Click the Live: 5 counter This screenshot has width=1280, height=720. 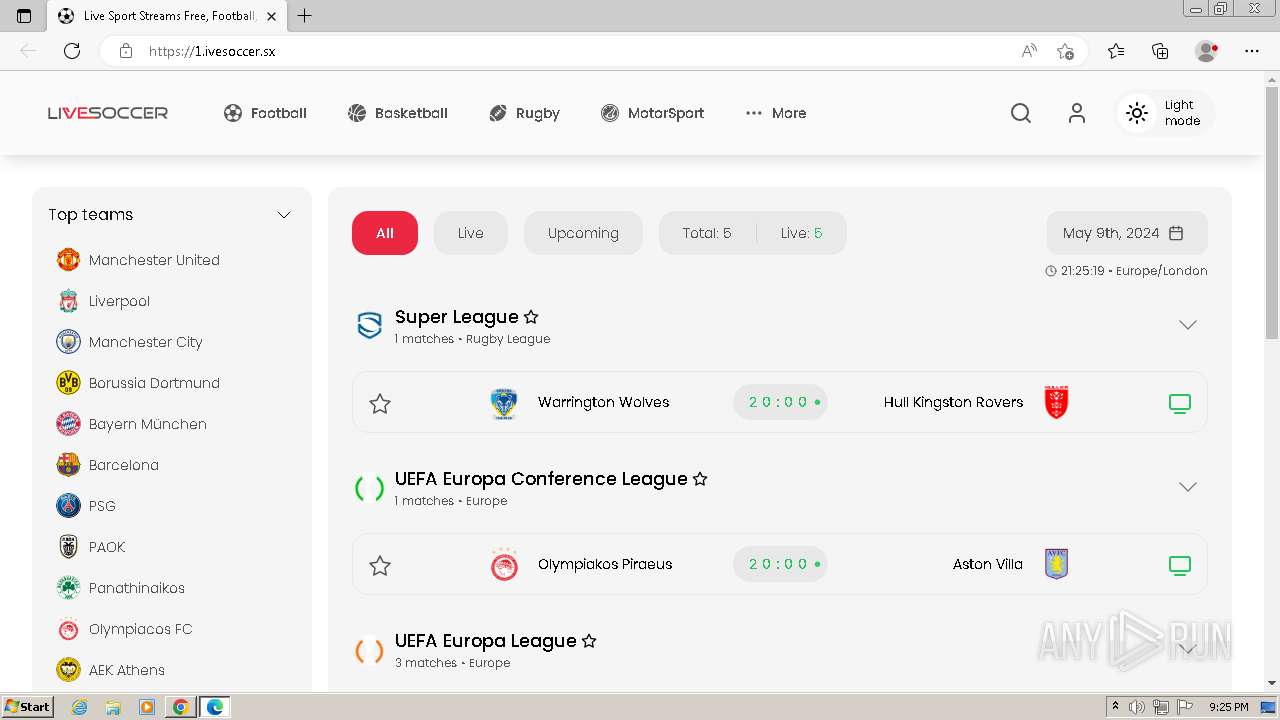(802, 233)
